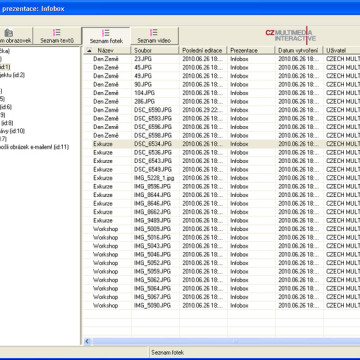Image resolution: width=360 pixels, height=360 pixels.
Task: Select the tree item ending in (id:6)
Action: pyautogui.click(x=6, y=107)
